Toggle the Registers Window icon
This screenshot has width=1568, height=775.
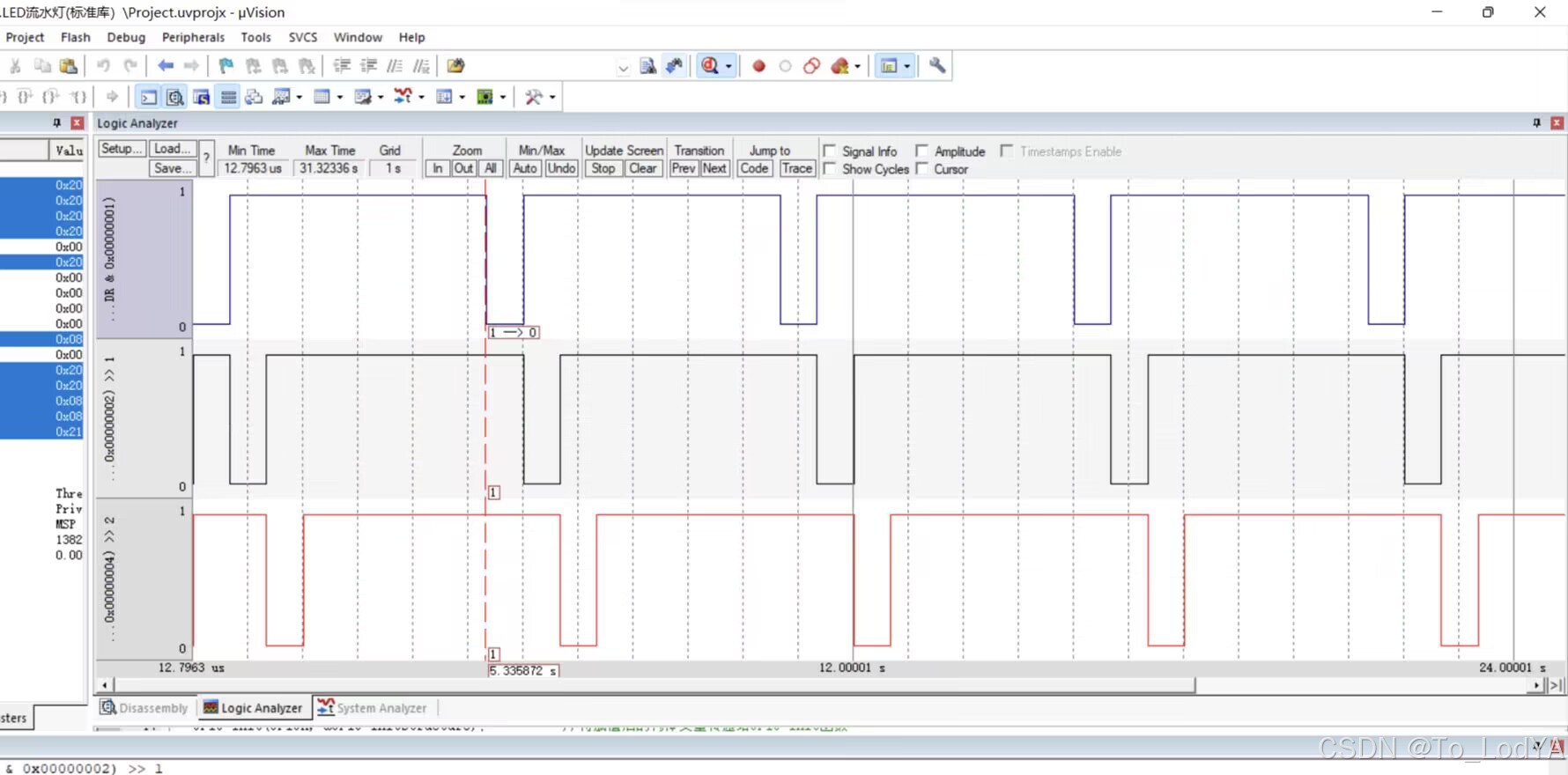coord(228,97)
